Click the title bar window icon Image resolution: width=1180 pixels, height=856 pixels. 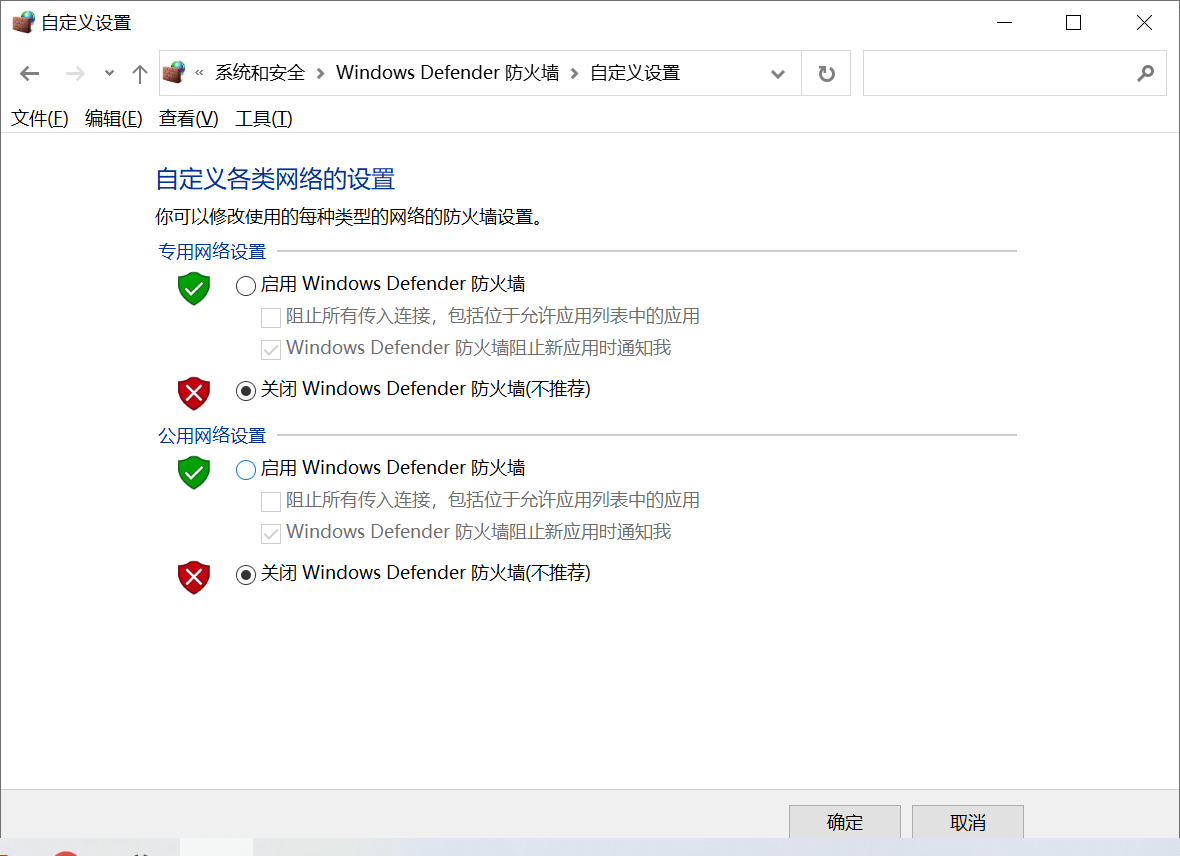(23, 22)
